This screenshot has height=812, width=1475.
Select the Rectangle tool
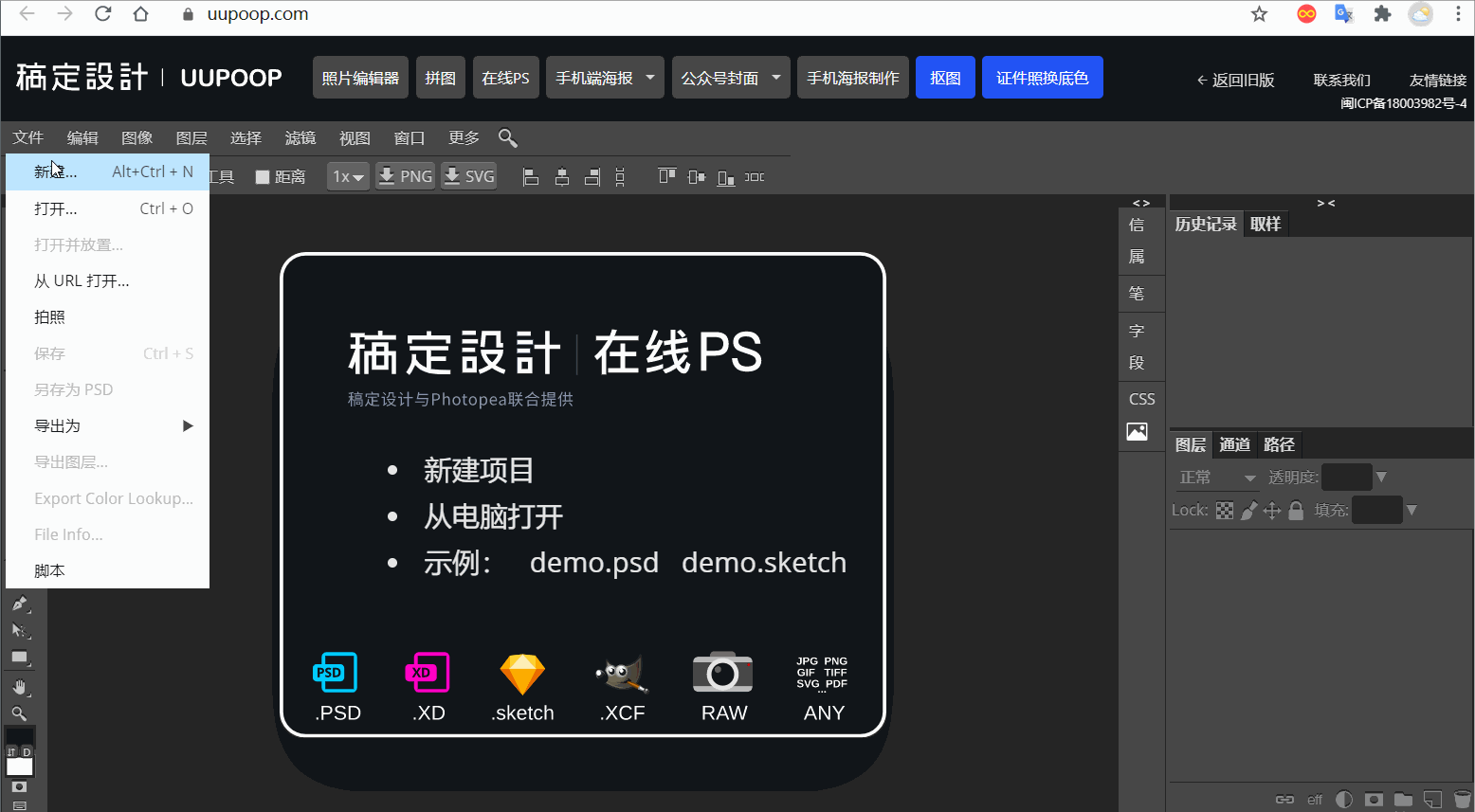click(x=21, y=657)
